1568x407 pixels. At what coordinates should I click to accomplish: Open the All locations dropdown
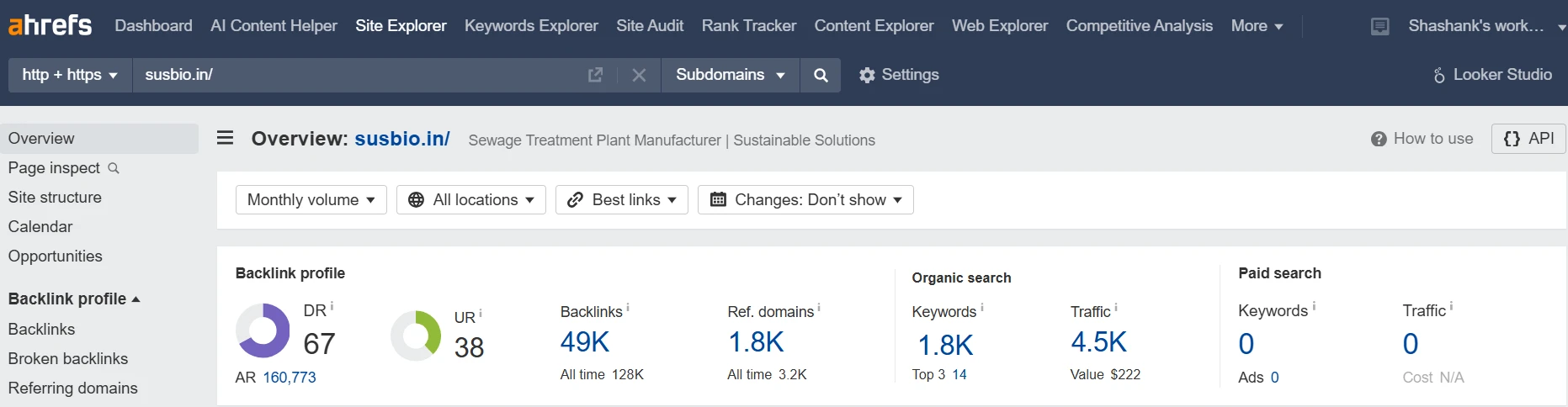point(471,200)
